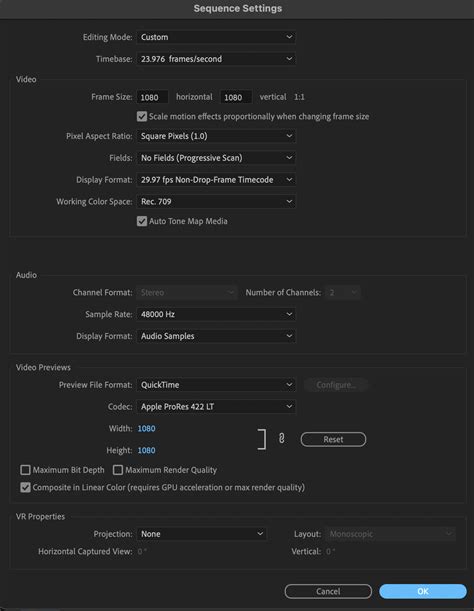Screen dimensions: 474x611
Task: Click the VR Properties section label
Action: 40,517
